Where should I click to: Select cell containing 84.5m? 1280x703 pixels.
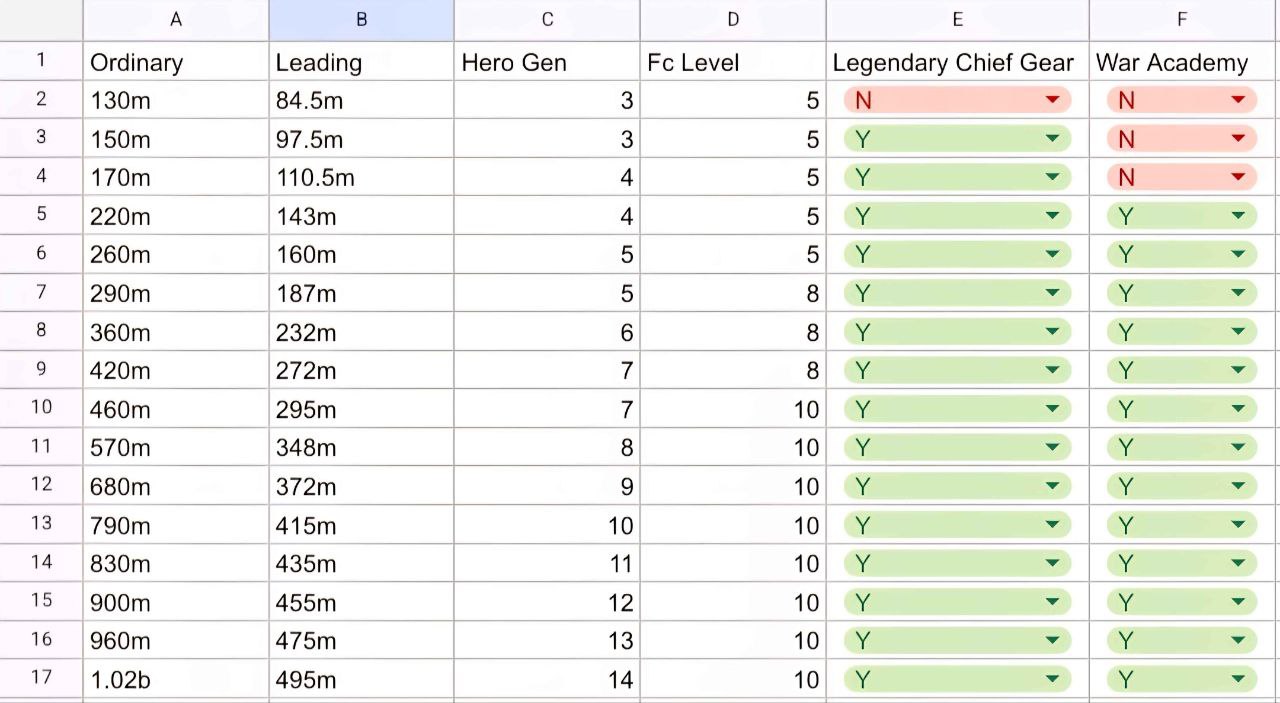click(x=361, y=100)
